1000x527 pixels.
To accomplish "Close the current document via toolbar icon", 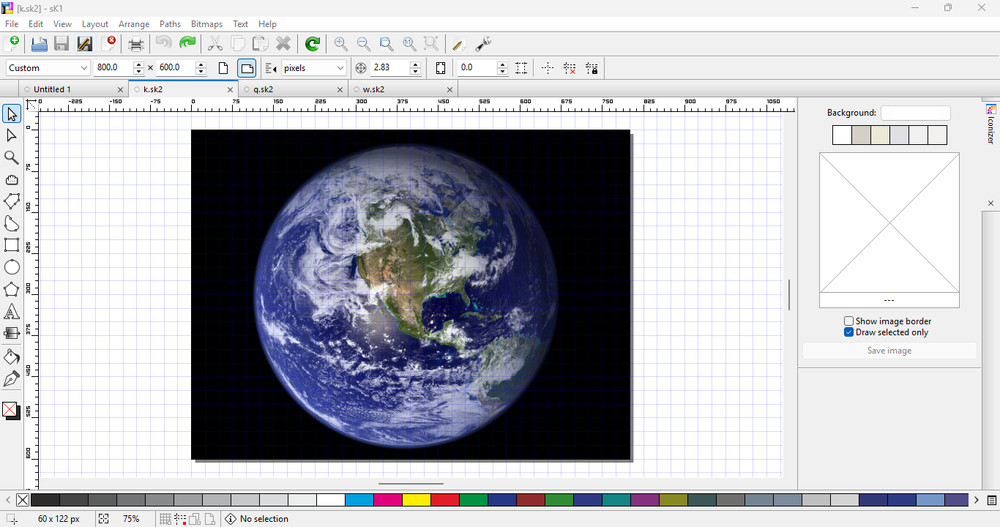I will pos(110,43).
